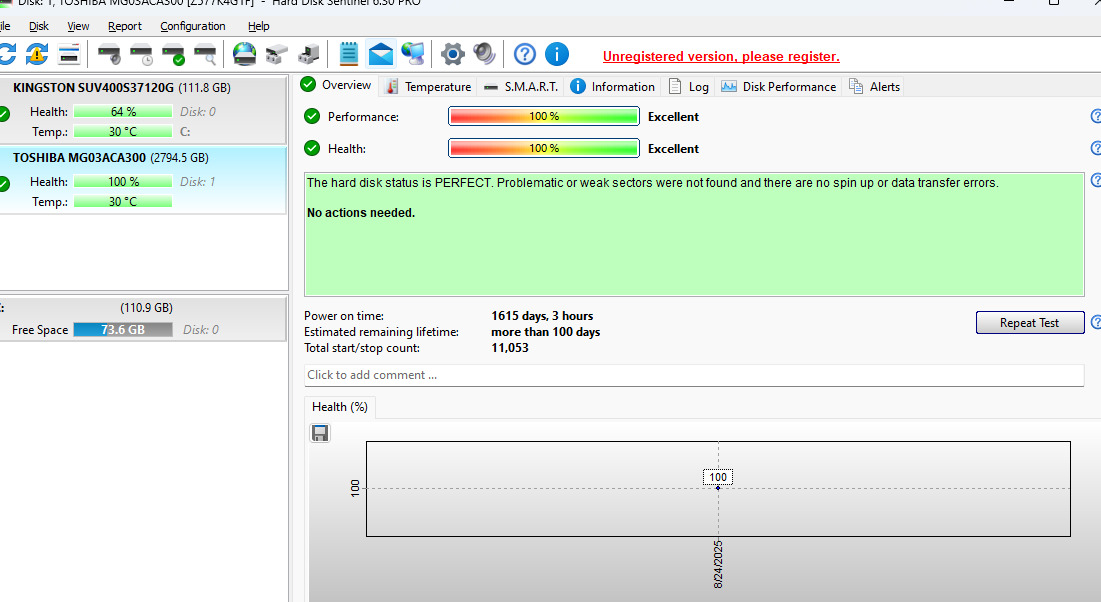1101x602 pixels.
Task: Select the TOSHIBA MG03ACA300 disk
Action: click(143, 180)
